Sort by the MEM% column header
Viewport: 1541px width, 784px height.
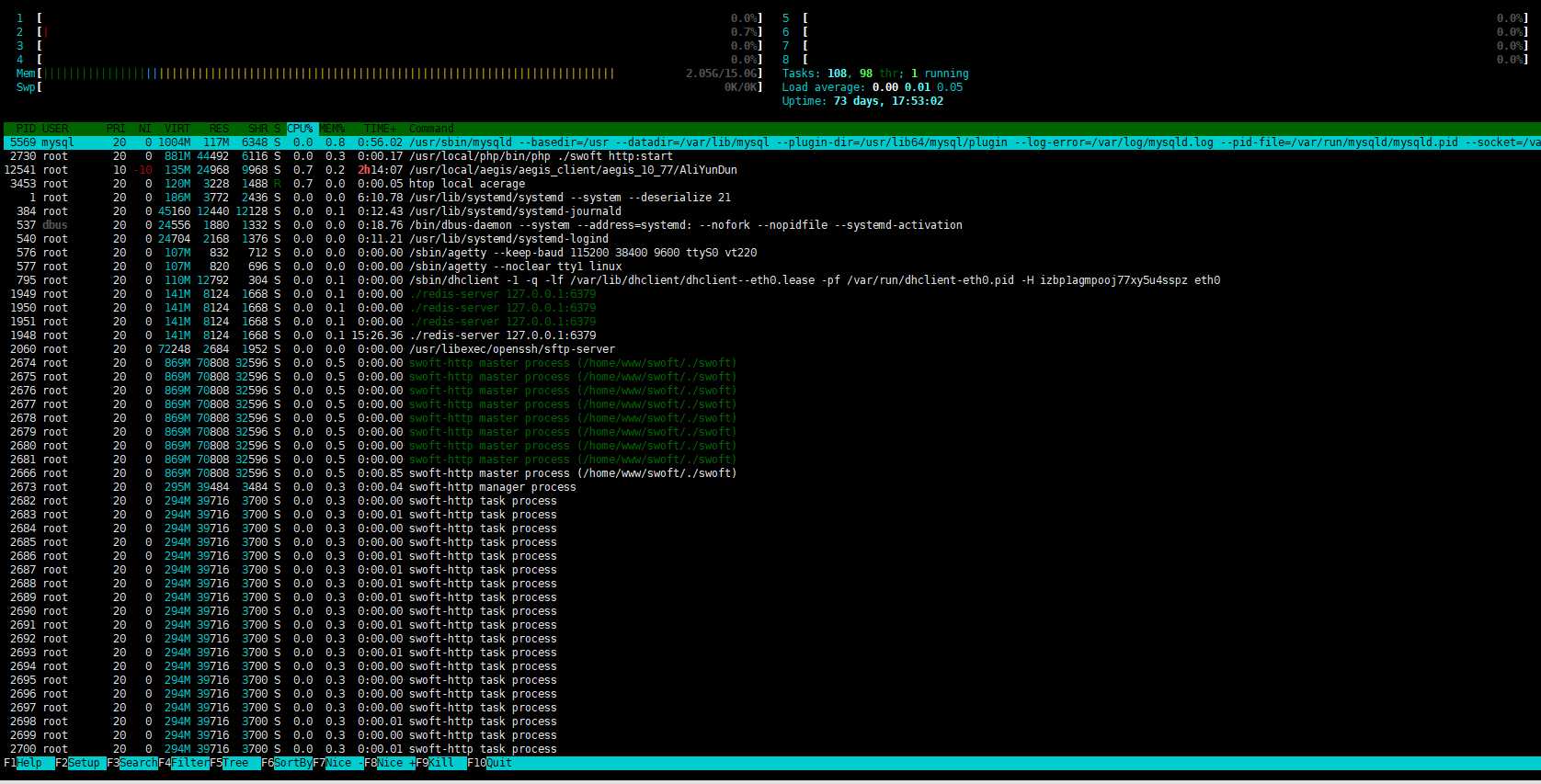click(x=332, y=129)
